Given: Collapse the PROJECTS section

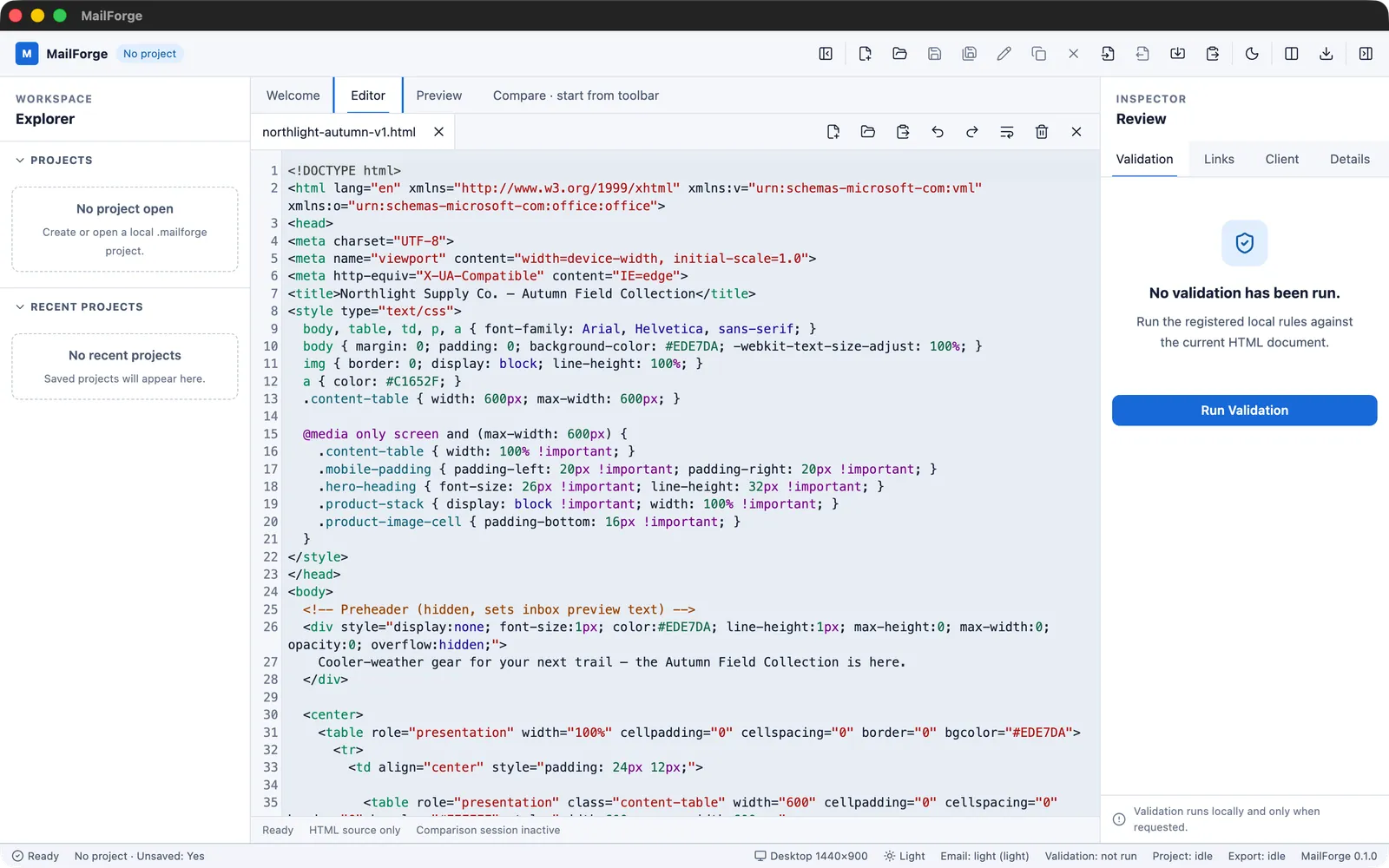Looking at the screenshot, I should click(x=54, y=161).
